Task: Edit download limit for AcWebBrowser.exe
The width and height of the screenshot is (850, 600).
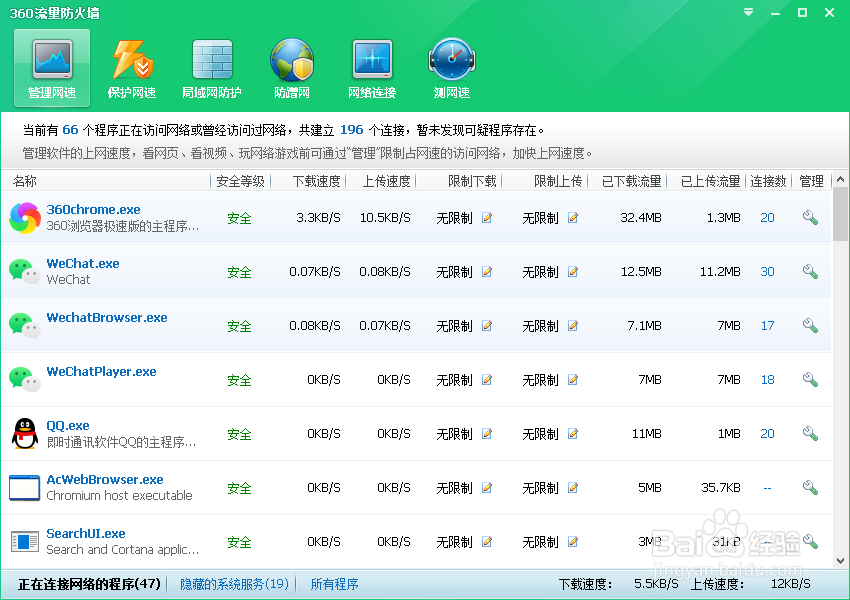Action: click(x=487, y=488)
